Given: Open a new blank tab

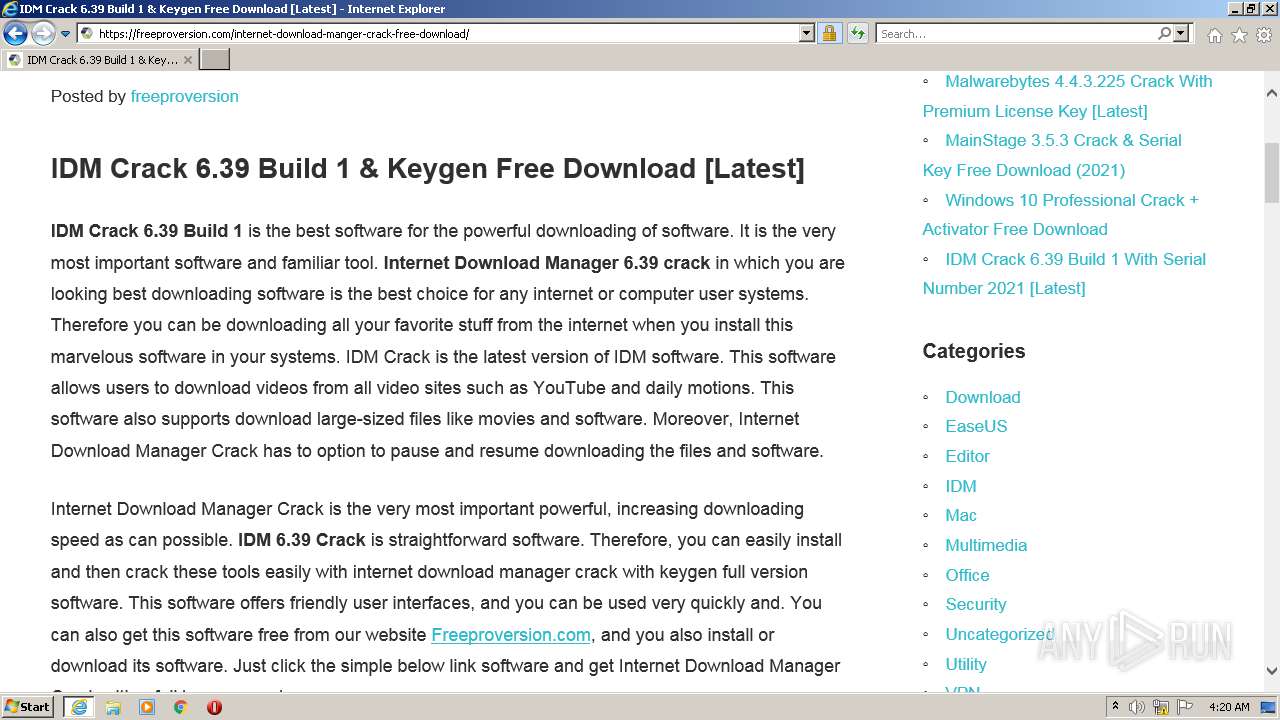Looking at the screenshot, I should click(x=215, y=60).
